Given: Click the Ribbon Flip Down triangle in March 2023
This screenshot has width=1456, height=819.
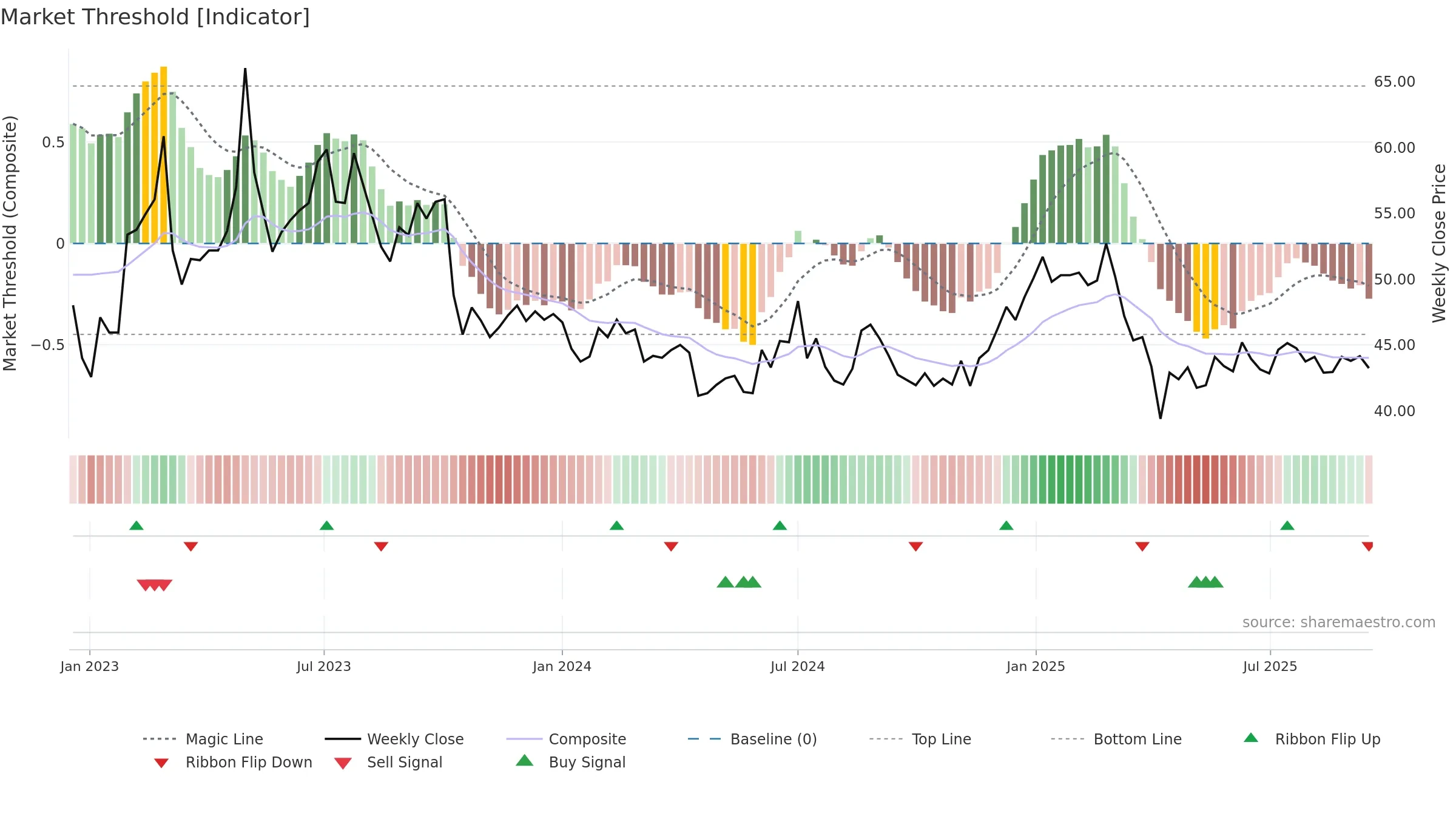Looking at the screenshot, I should 190,547.
